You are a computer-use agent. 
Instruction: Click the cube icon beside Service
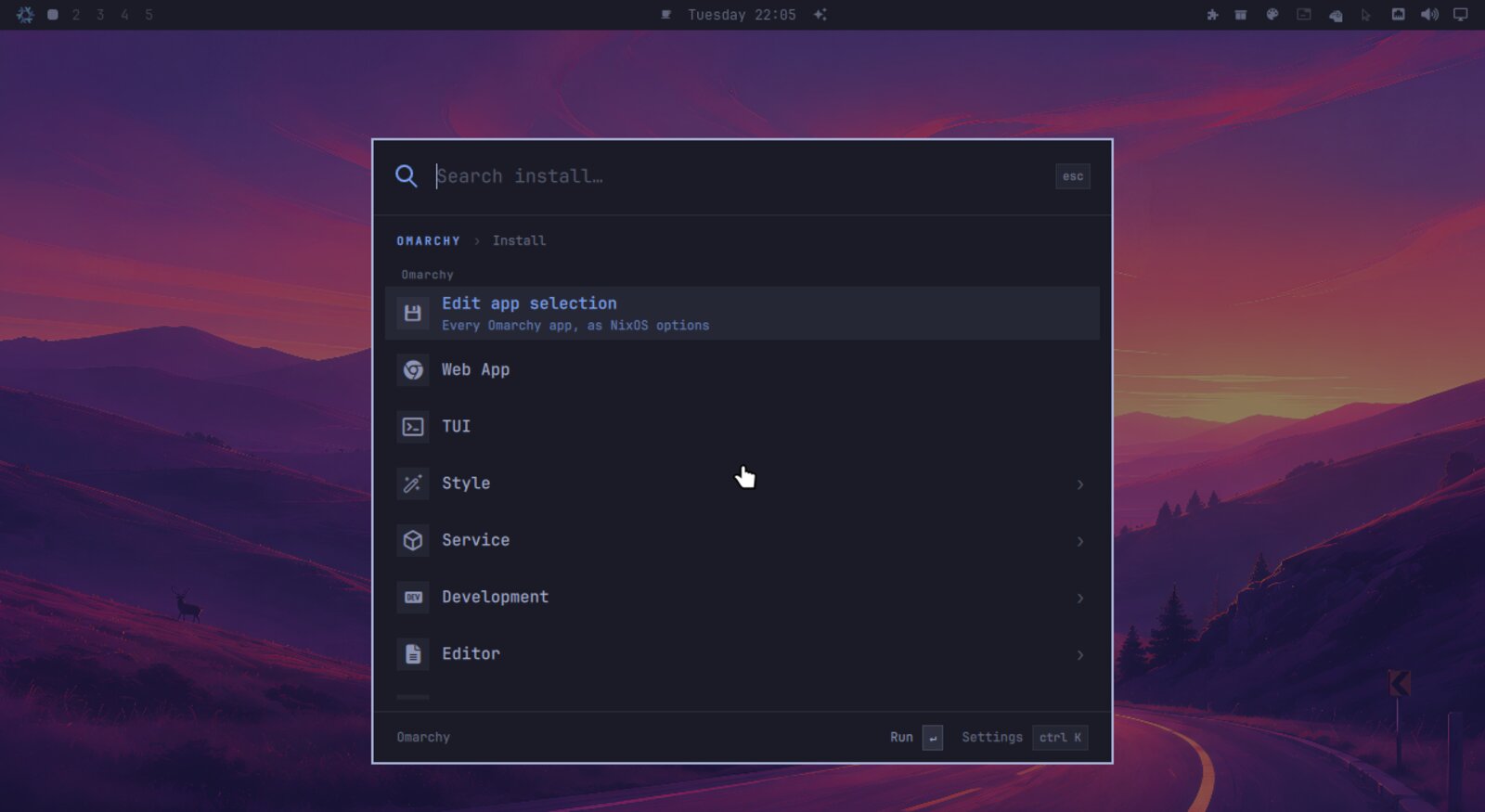pos(413,540)
